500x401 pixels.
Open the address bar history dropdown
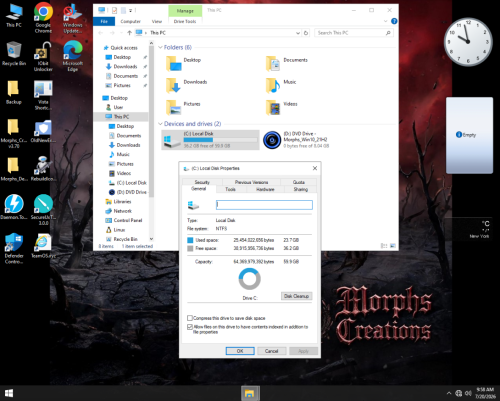(x=298, y=33)
